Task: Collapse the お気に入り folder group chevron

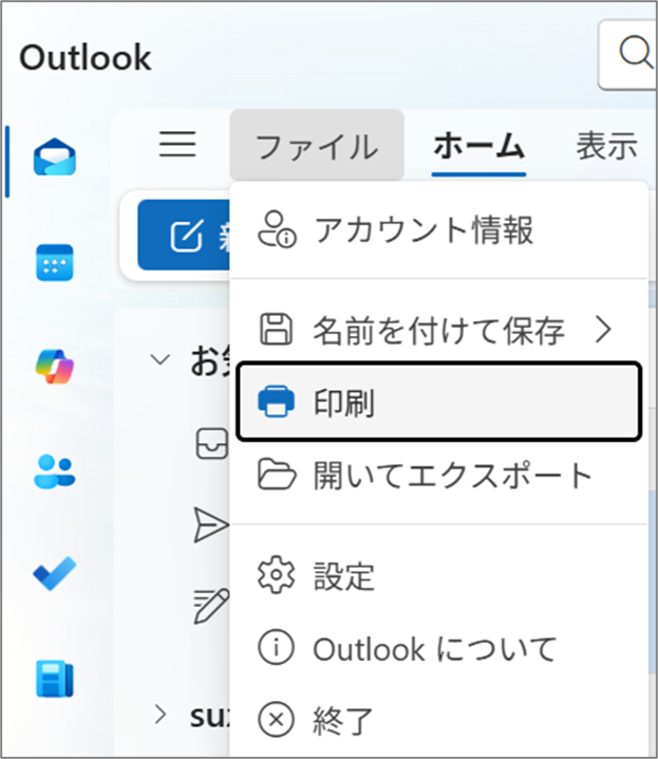Action: point(160,360)
